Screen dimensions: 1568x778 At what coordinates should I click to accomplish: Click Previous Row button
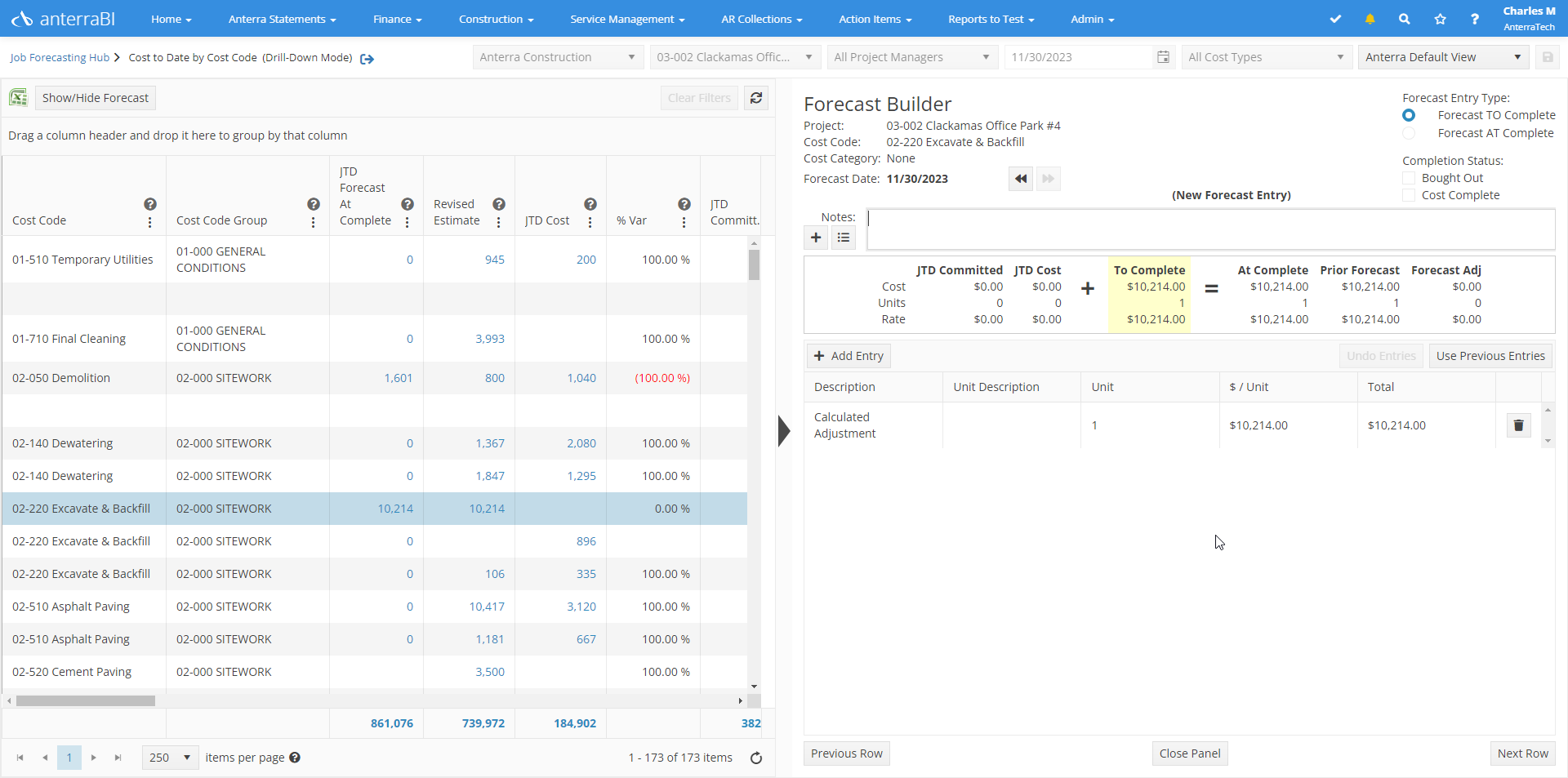point(847,754)
